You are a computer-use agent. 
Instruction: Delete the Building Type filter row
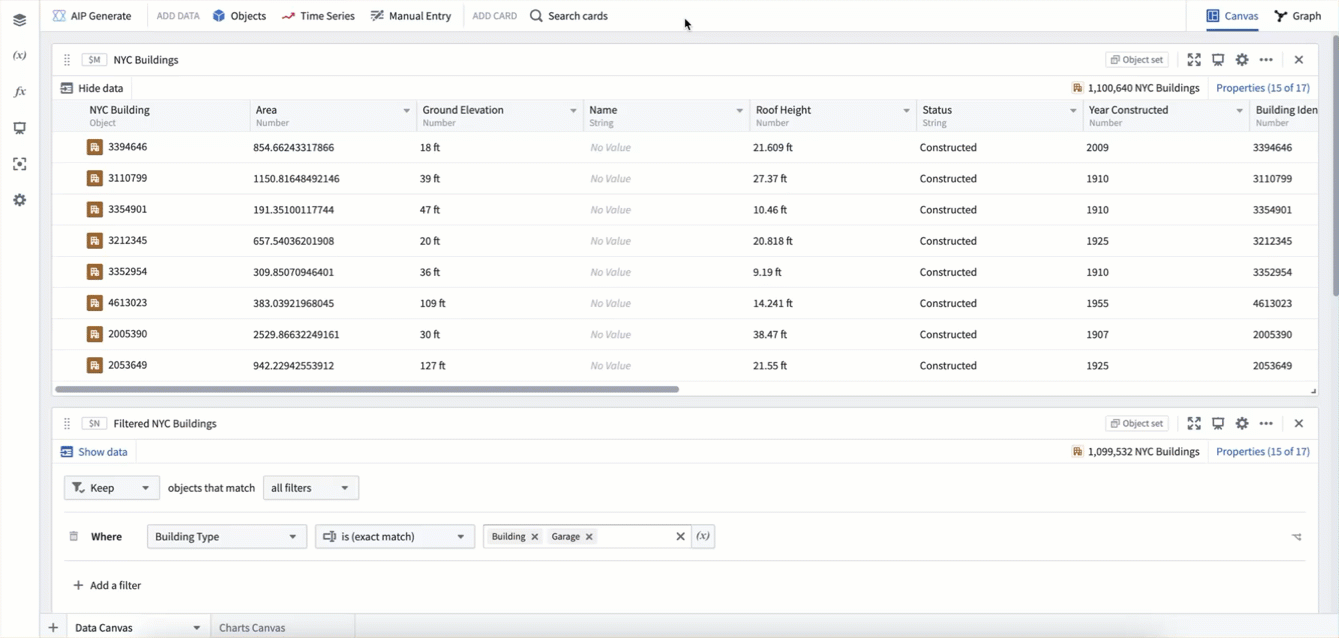click(73, 537)
